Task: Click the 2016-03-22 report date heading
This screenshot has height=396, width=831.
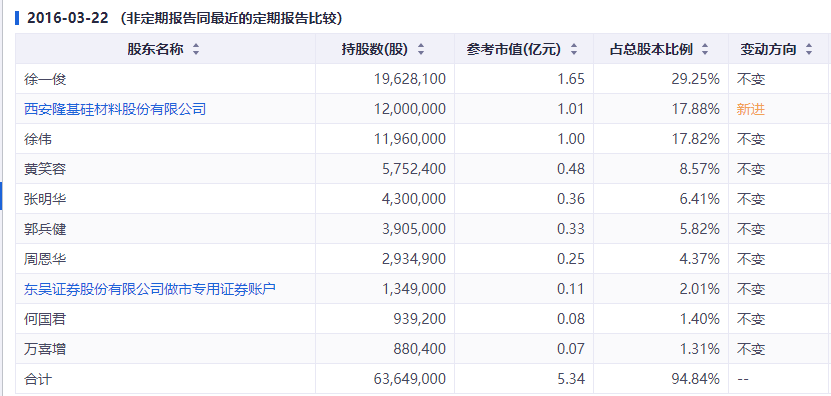Action: pos(68,18)
